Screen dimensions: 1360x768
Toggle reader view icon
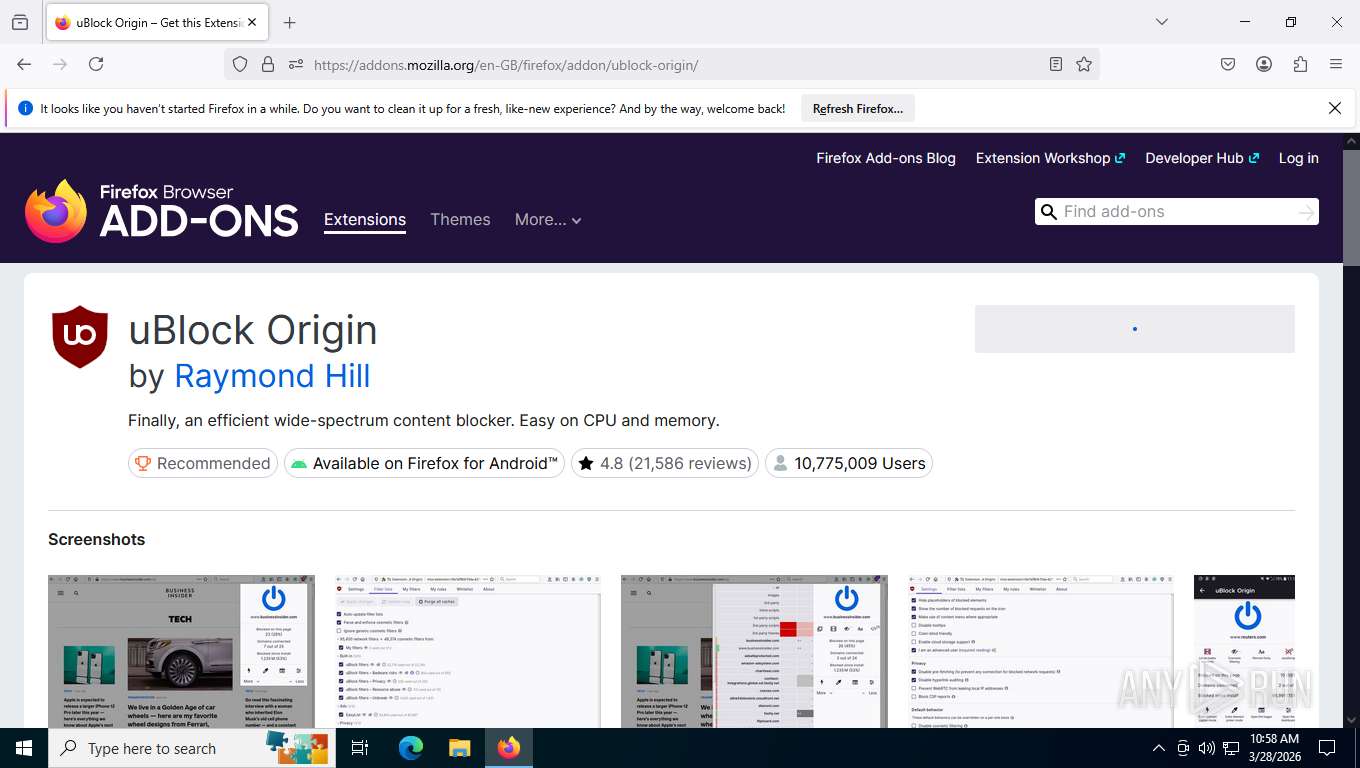1056,64
